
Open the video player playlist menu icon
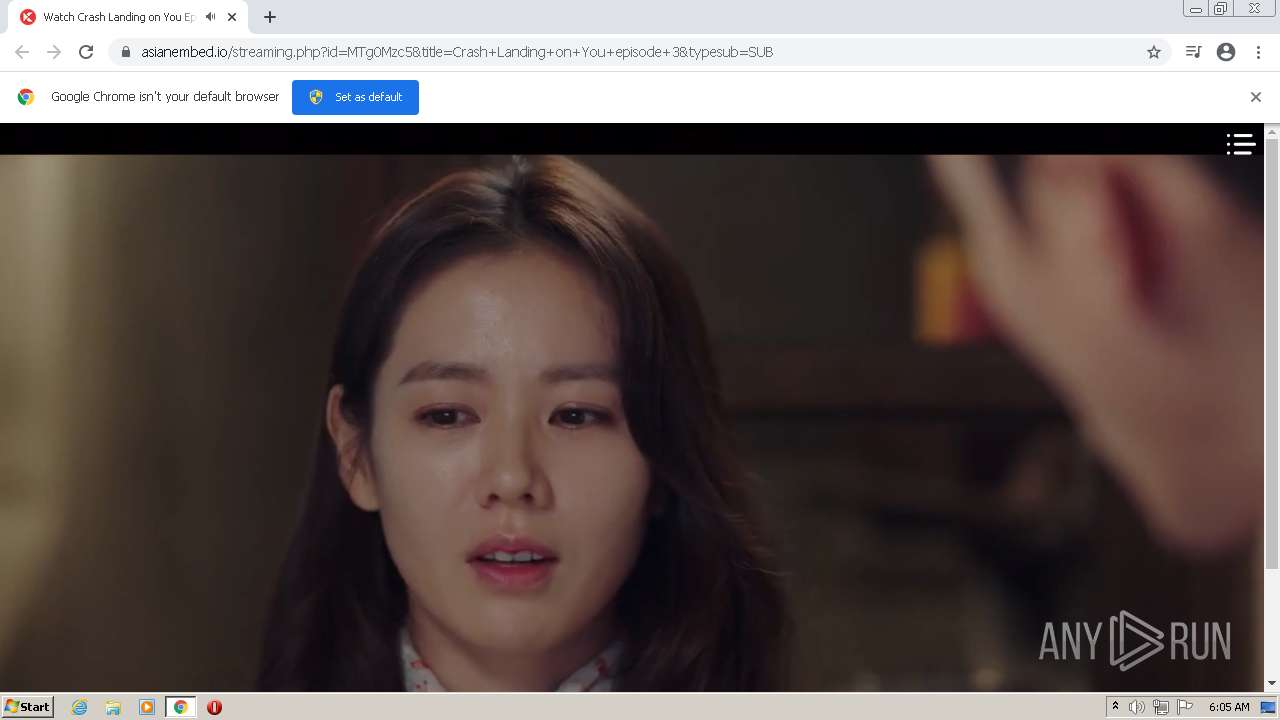(x=1241, y=145)
